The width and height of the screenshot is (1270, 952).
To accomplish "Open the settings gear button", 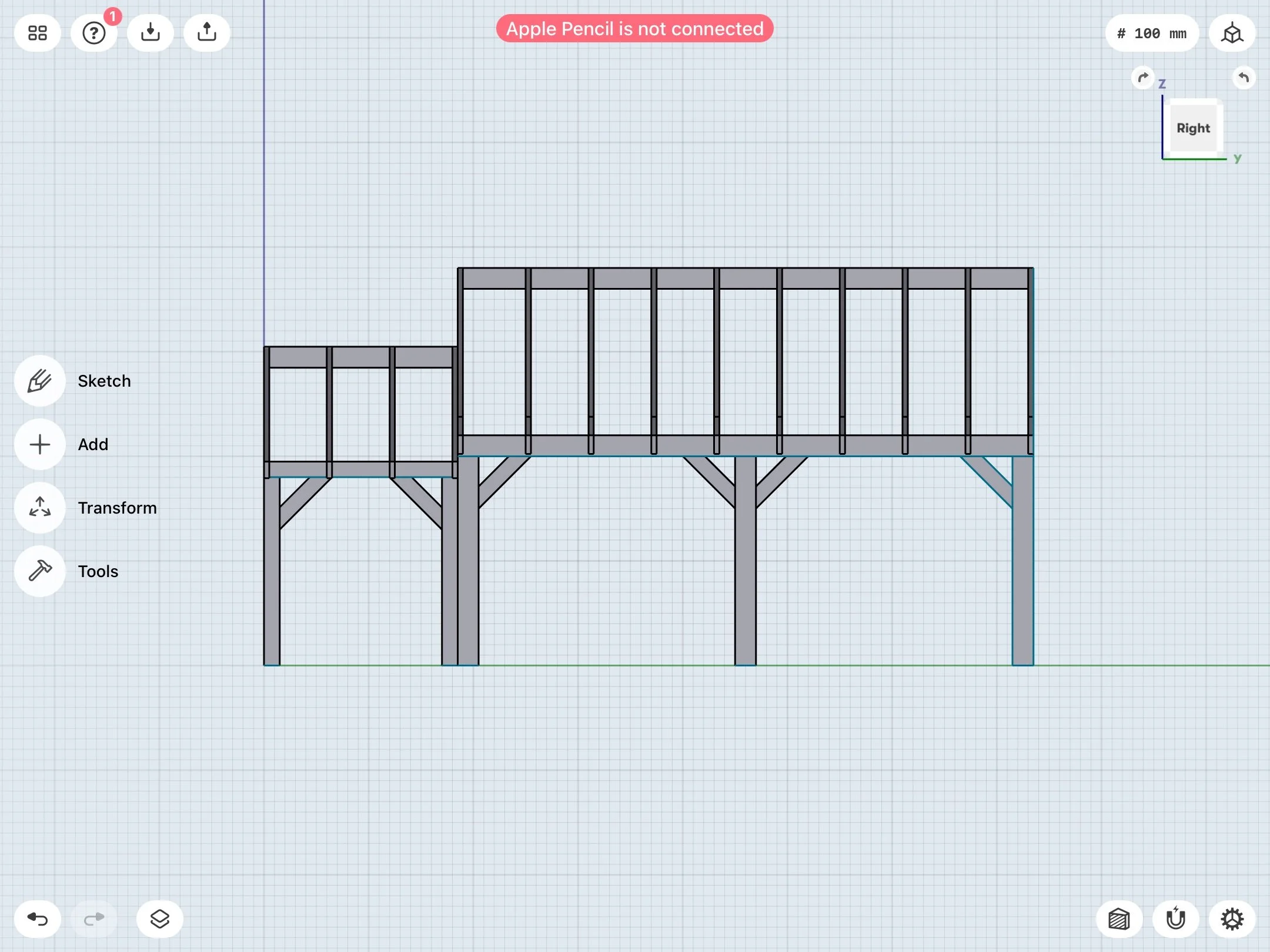I will click(x=1232, y=919).
